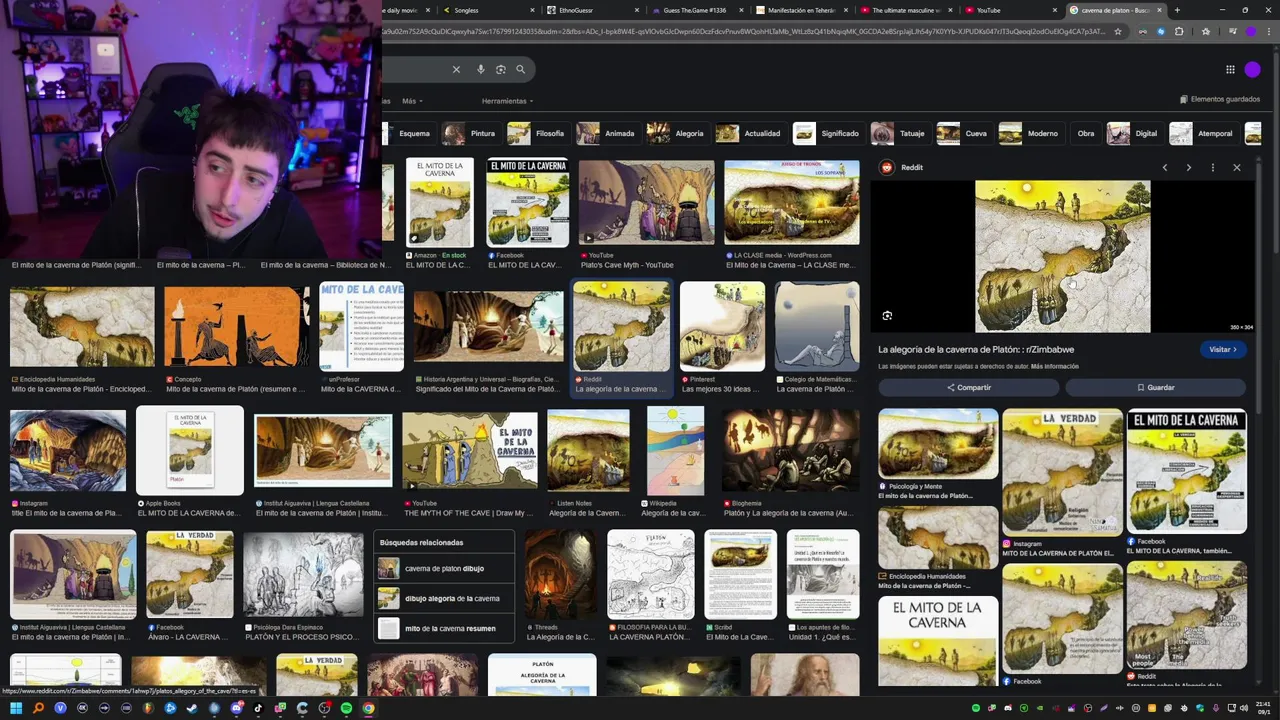
Task: Open the Google account avatar on the page
Action: (1253, 69)
